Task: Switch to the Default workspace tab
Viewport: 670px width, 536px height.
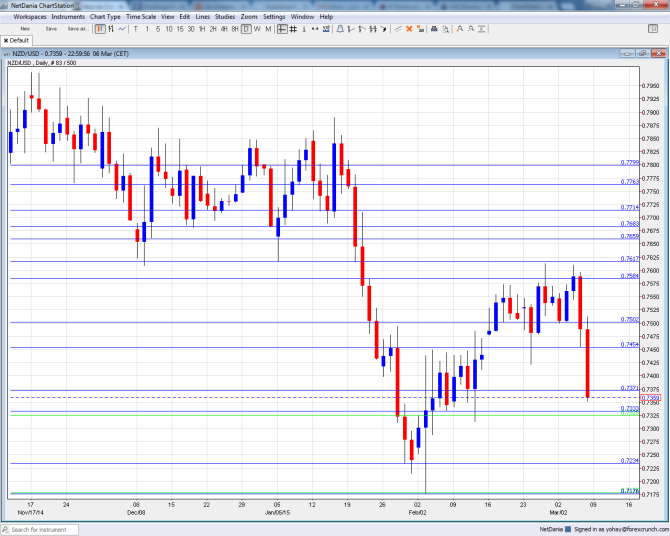Action: (16, 40)
